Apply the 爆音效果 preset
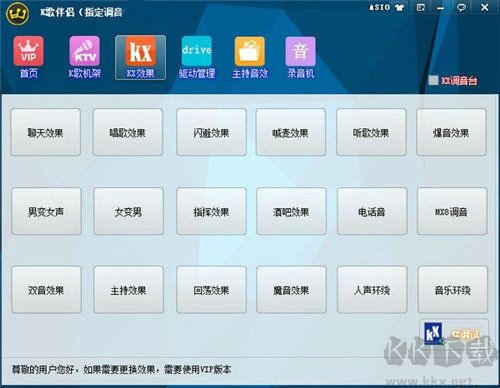 pos(451,132)
